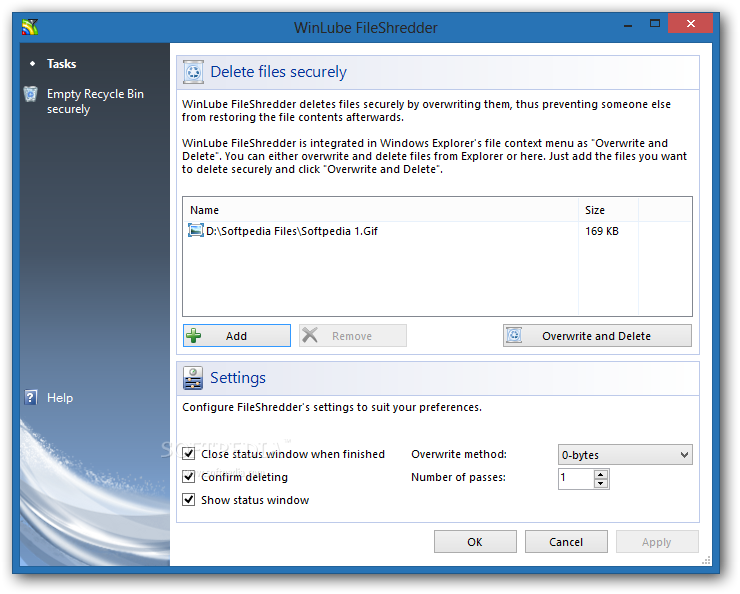Toggle the Confirm deleting checkbox
Viewport: 740px width, 594px height.
click(189, 477)
